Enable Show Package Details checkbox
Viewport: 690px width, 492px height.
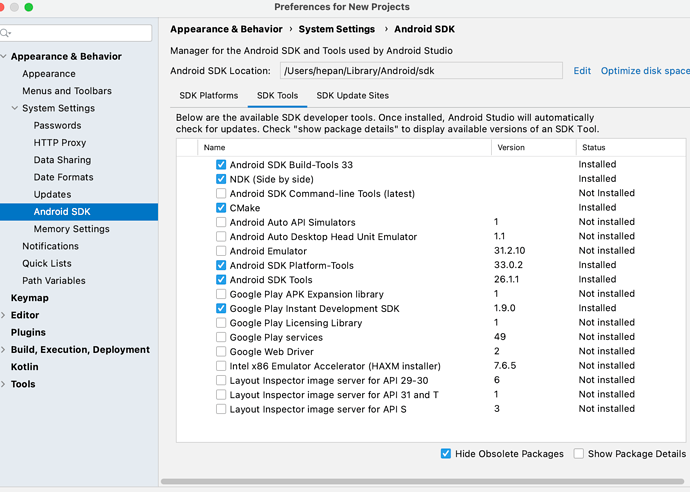(579, 454)
